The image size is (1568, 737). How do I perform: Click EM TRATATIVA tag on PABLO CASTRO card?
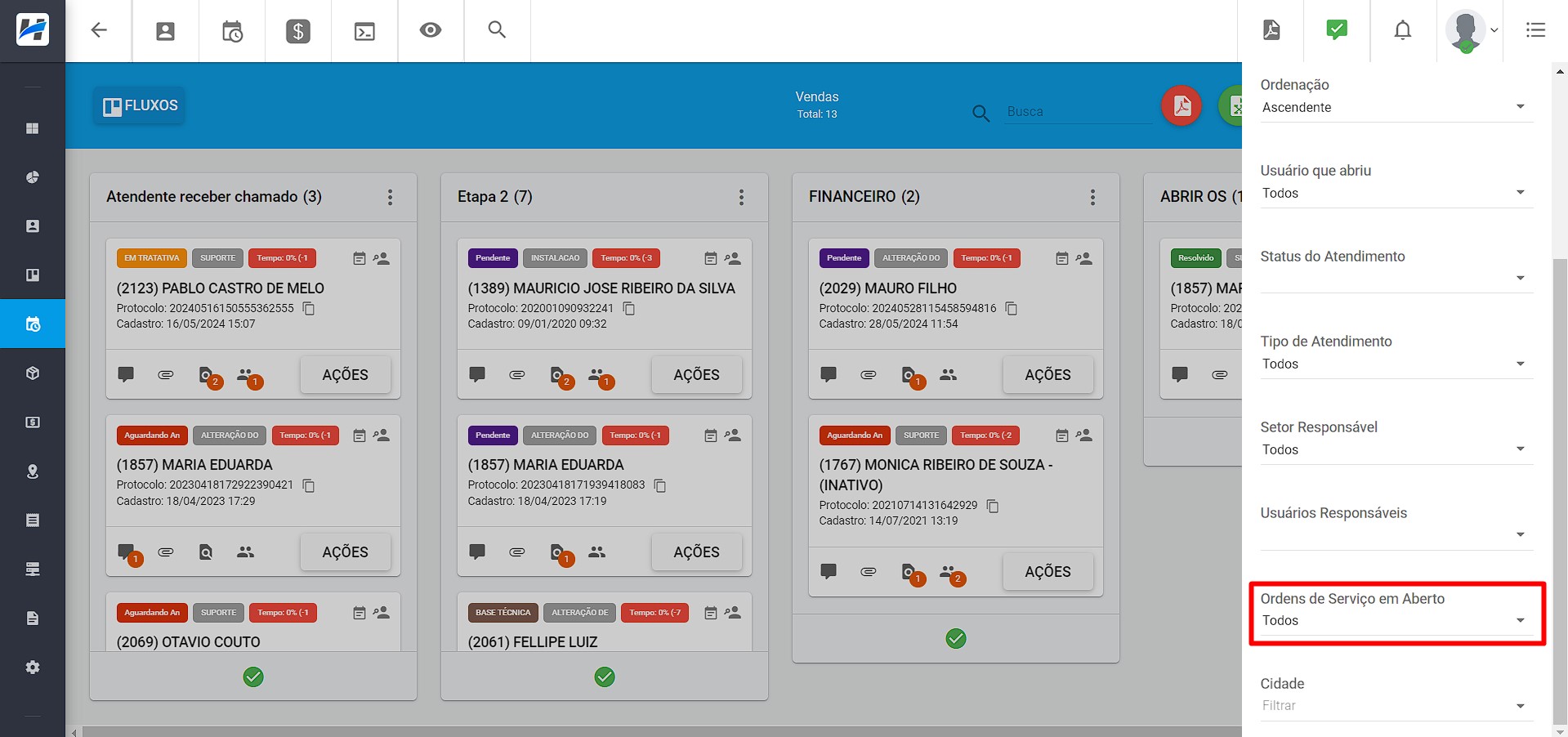(x=152, y=258)
